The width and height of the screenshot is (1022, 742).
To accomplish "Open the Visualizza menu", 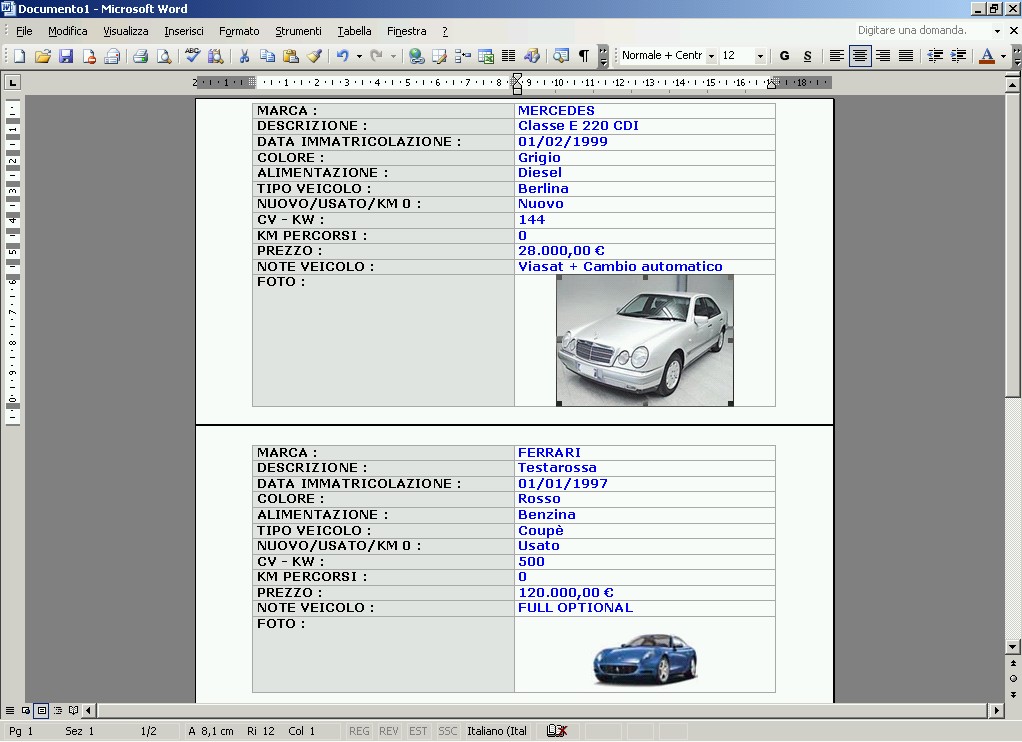I will tap(126, 31).
